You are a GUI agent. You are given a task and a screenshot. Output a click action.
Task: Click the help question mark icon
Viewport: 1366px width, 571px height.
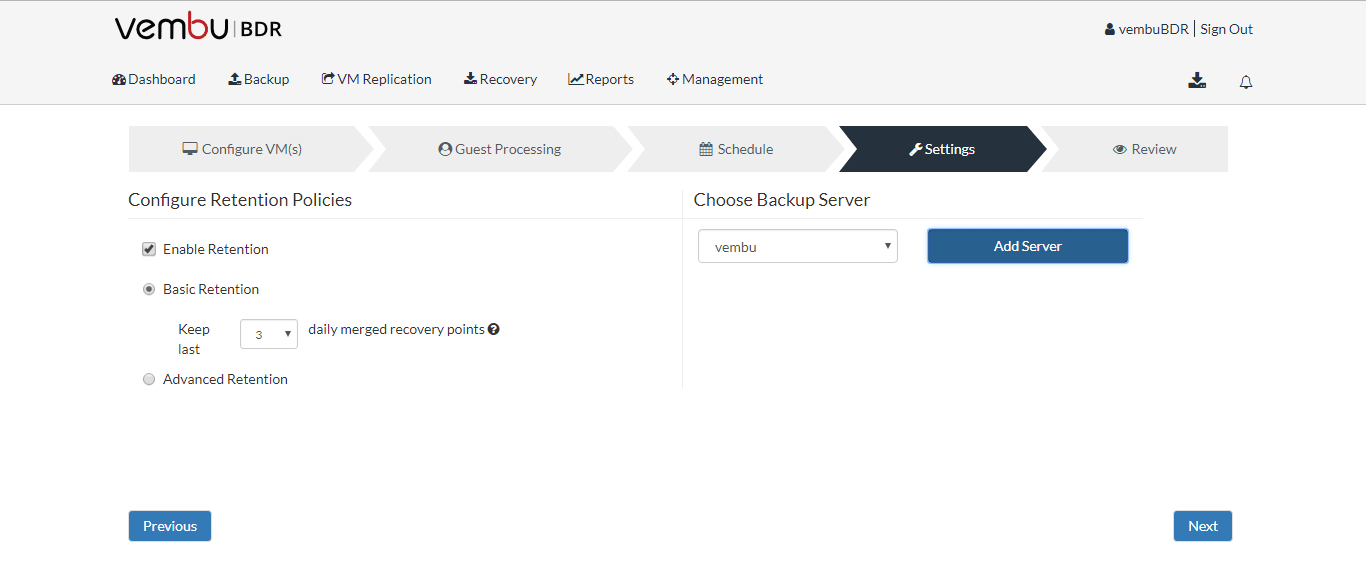click(494, 329)
